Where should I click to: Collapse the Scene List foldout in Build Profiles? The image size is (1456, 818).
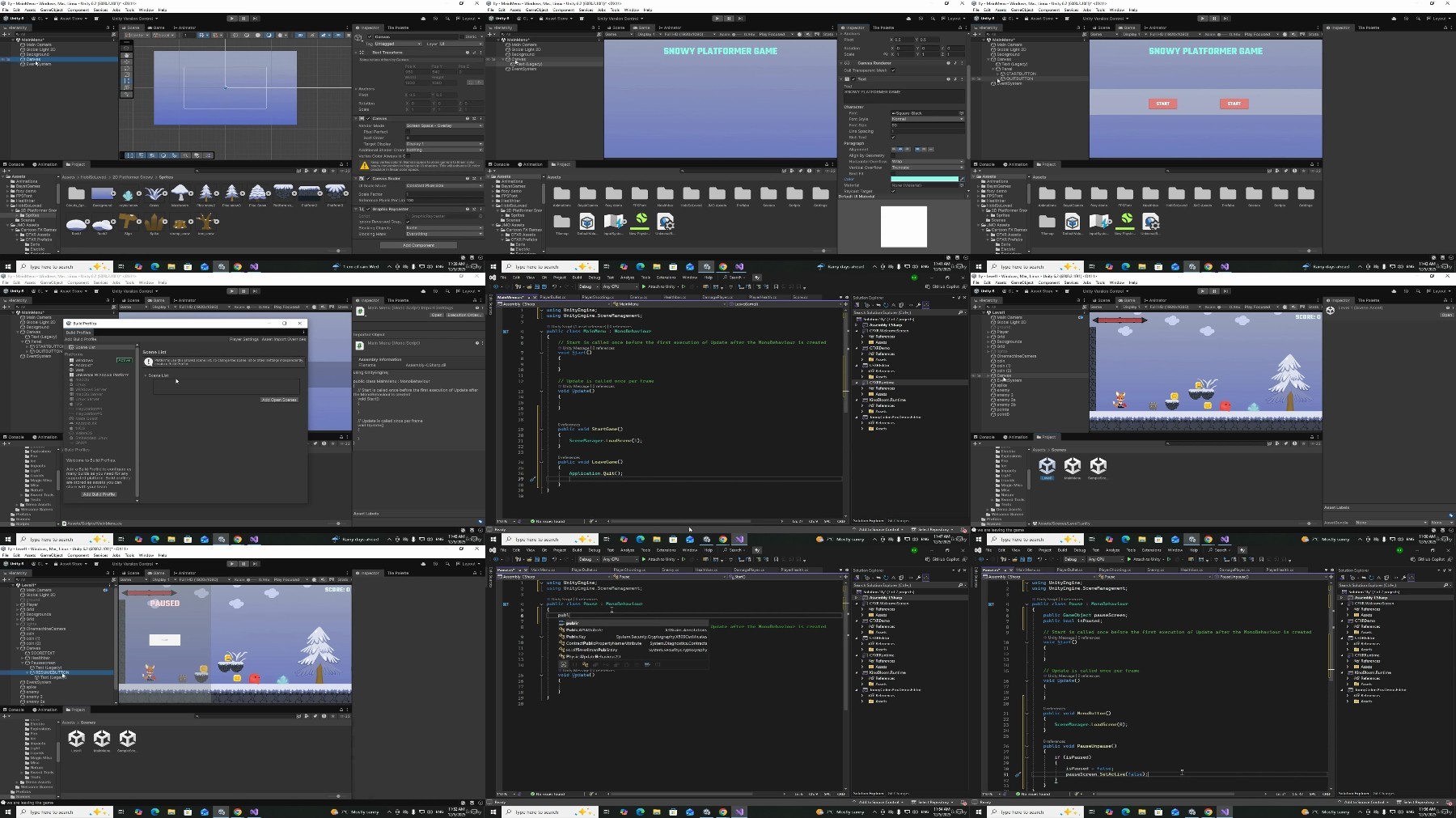tap(146, 375)
